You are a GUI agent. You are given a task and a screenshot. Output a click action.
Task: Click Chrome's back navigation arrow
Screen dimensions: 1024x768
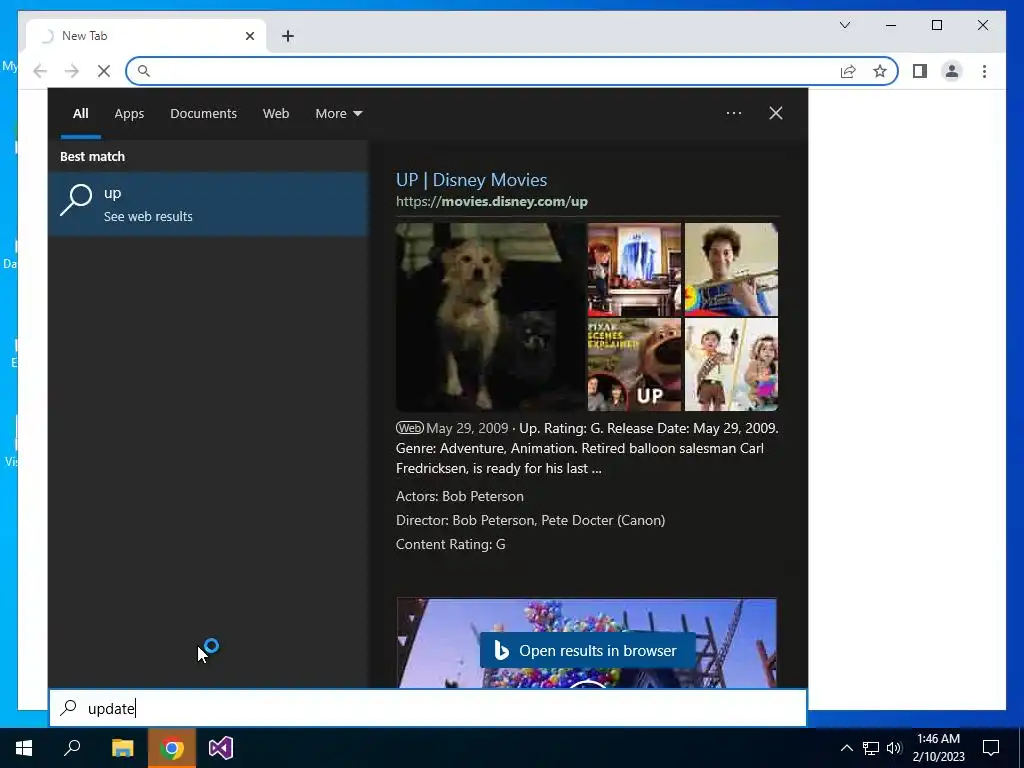(x=40, y=71)
